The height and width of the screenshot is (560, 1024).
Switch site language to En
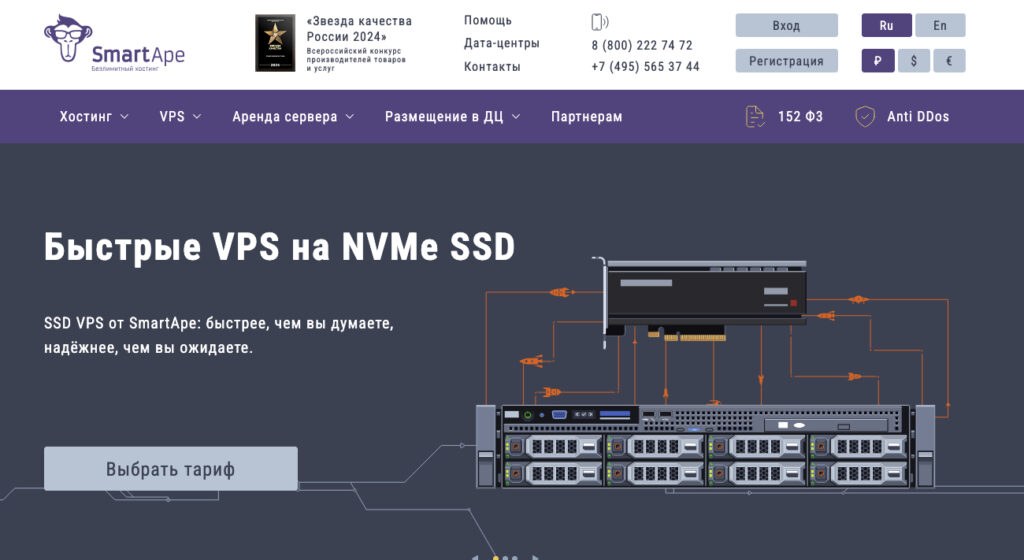coord(940,25)
